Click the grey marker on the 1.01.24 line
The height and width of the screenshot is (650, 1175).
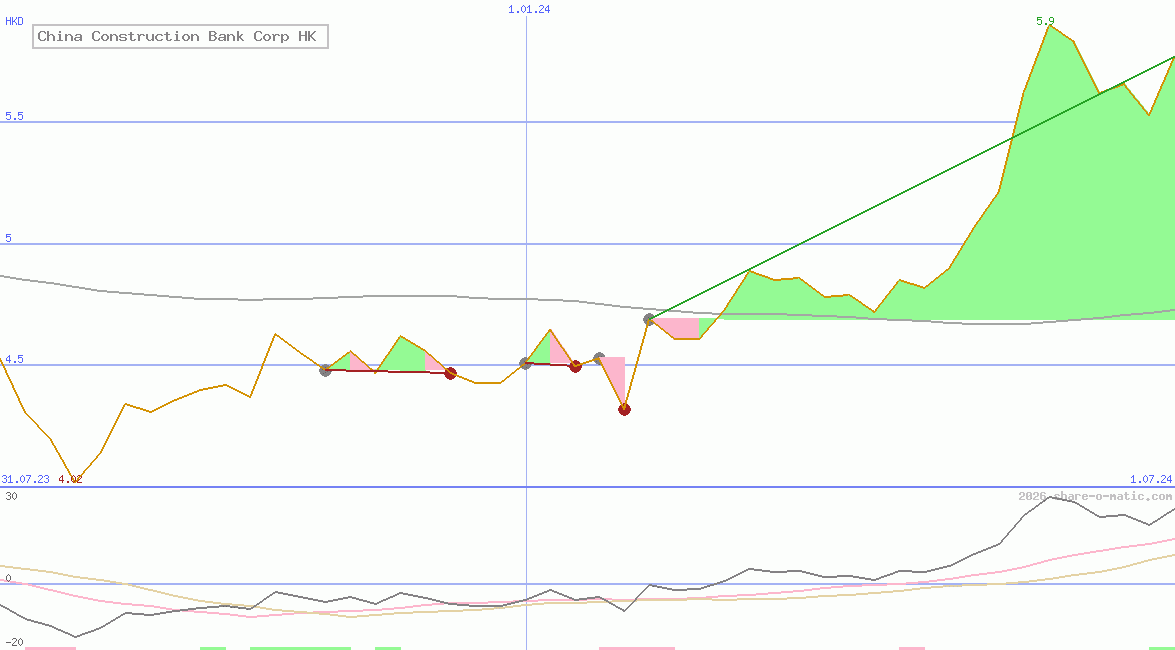click(x=525, y=364)
